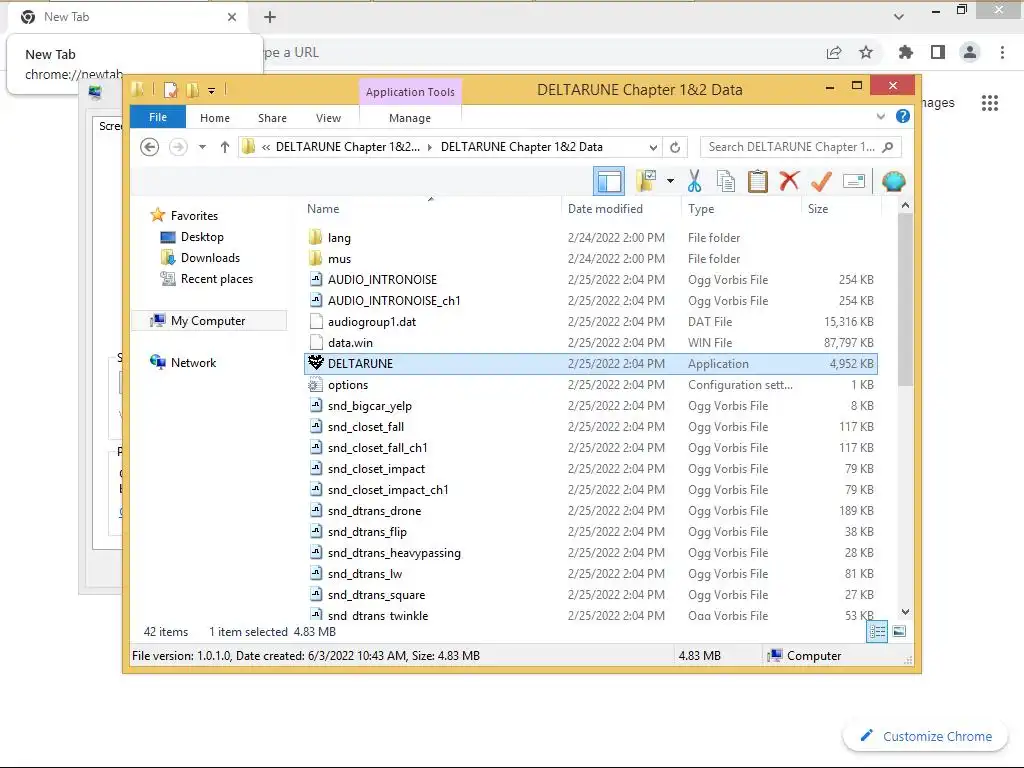Select snd_dtrans_heavypassing file
Viewport: 1024px width, 768px height.
[590, 552]
